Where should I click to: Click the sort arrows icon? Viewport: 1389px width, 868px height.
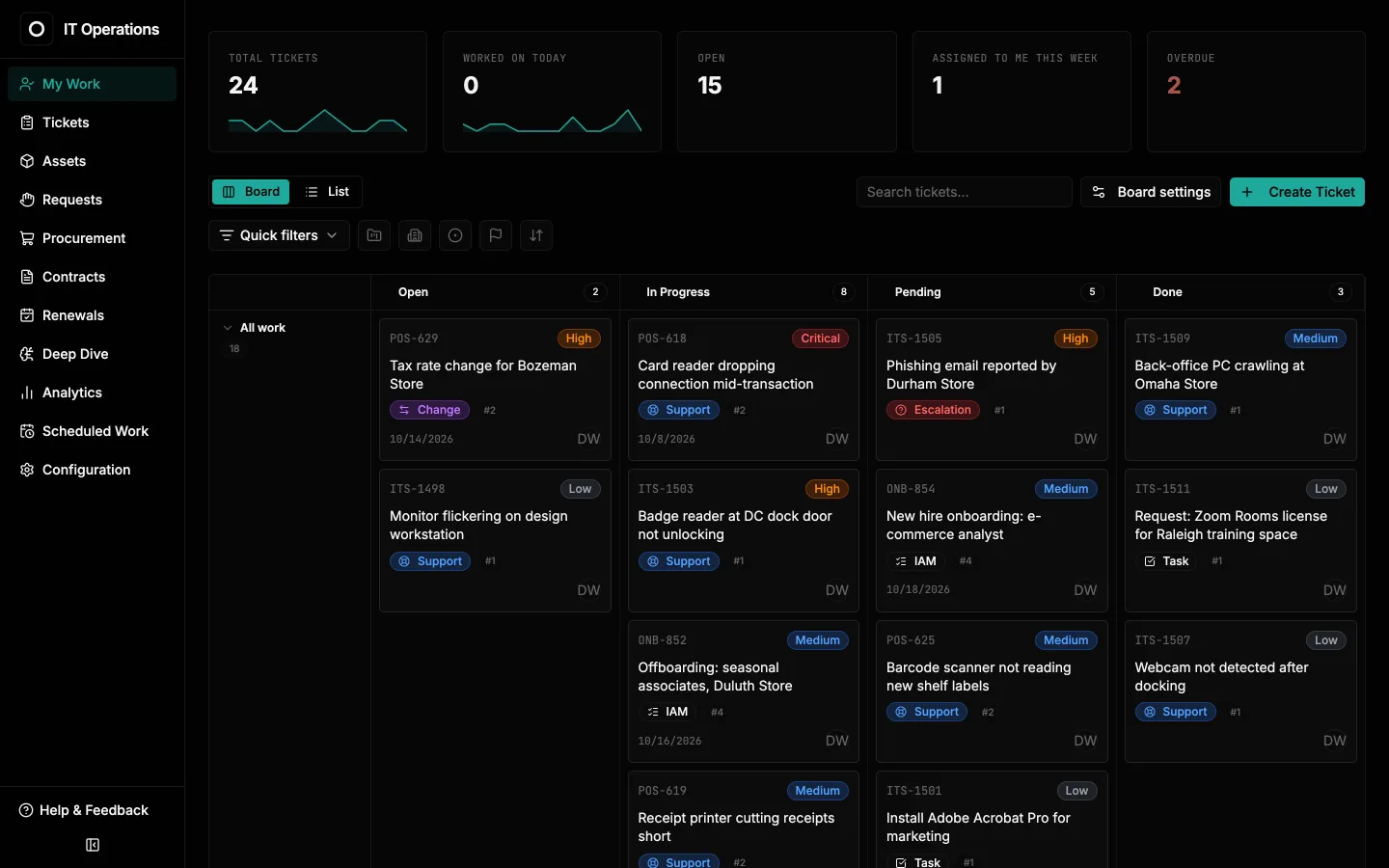click(536, 235)
